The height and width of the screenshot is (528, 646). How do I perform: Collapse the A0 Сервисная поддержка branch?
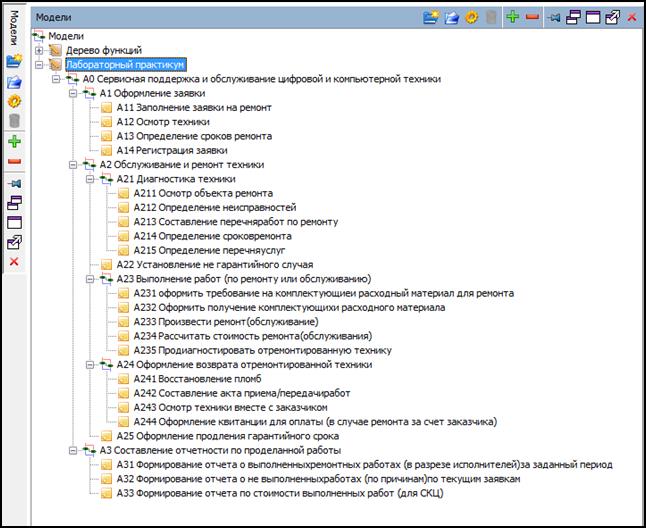56,79
